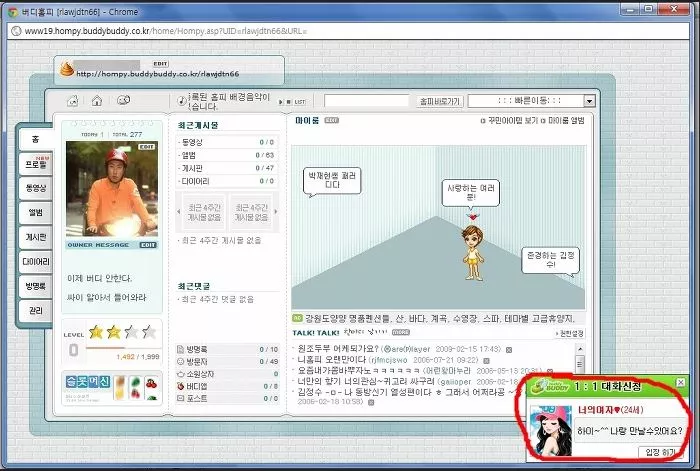Click the poop-shaped icon beside the hompy URL

point(67,69)
